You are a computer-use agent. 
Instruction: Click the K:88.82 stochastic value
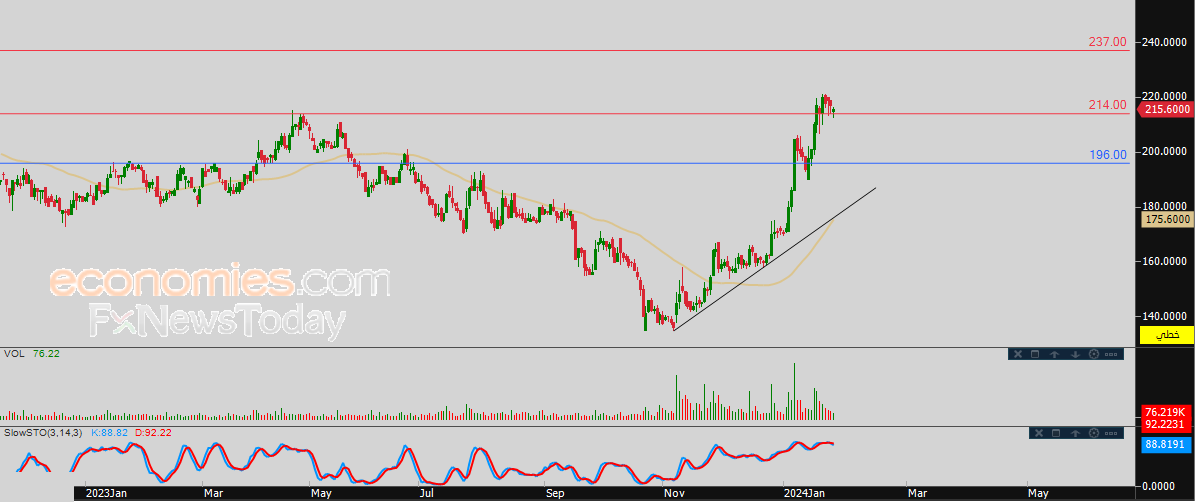click(110, 433)
